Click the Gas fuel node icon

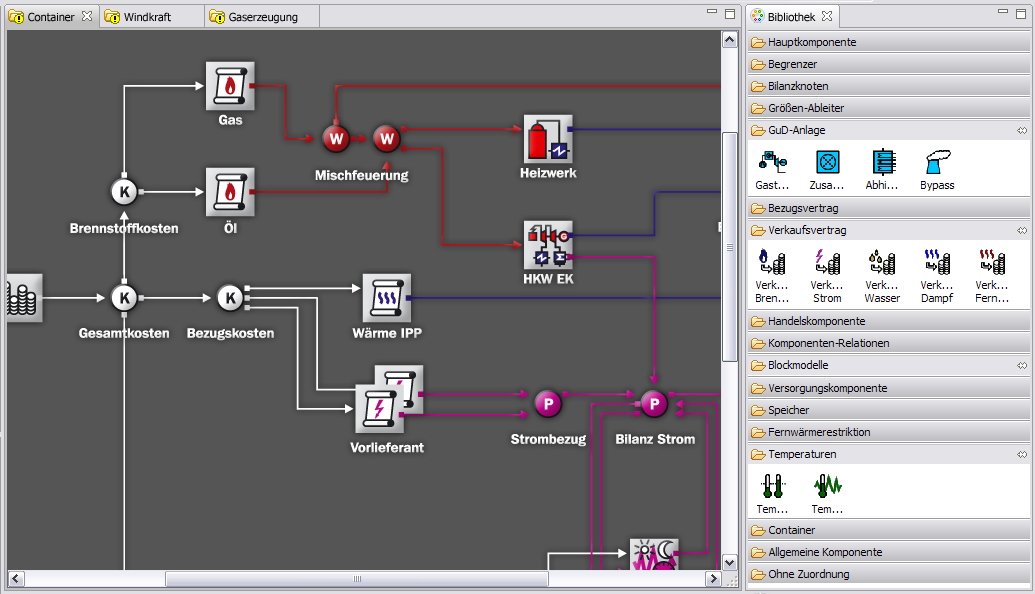coord(230,87)
